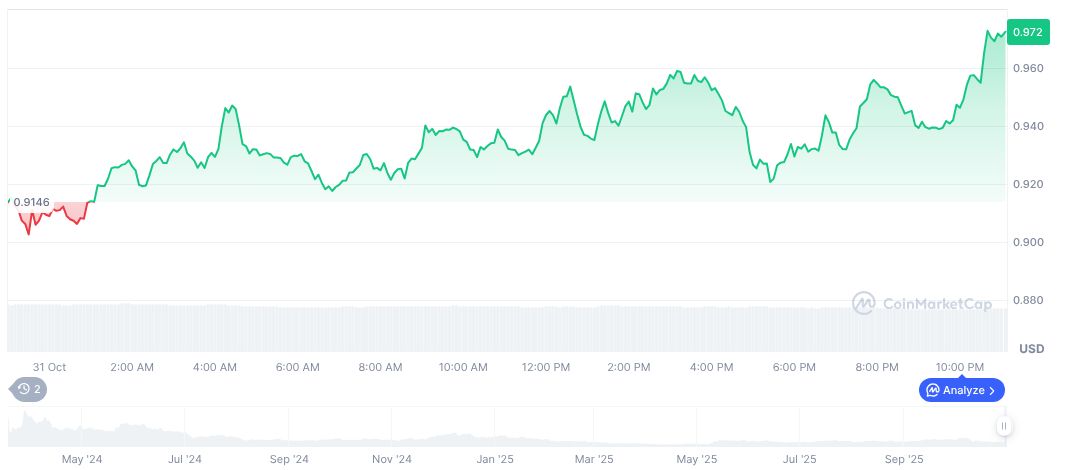The image size is (1072, 470).
Task: Select the 31 Oct date label
Action: point(49,367)
